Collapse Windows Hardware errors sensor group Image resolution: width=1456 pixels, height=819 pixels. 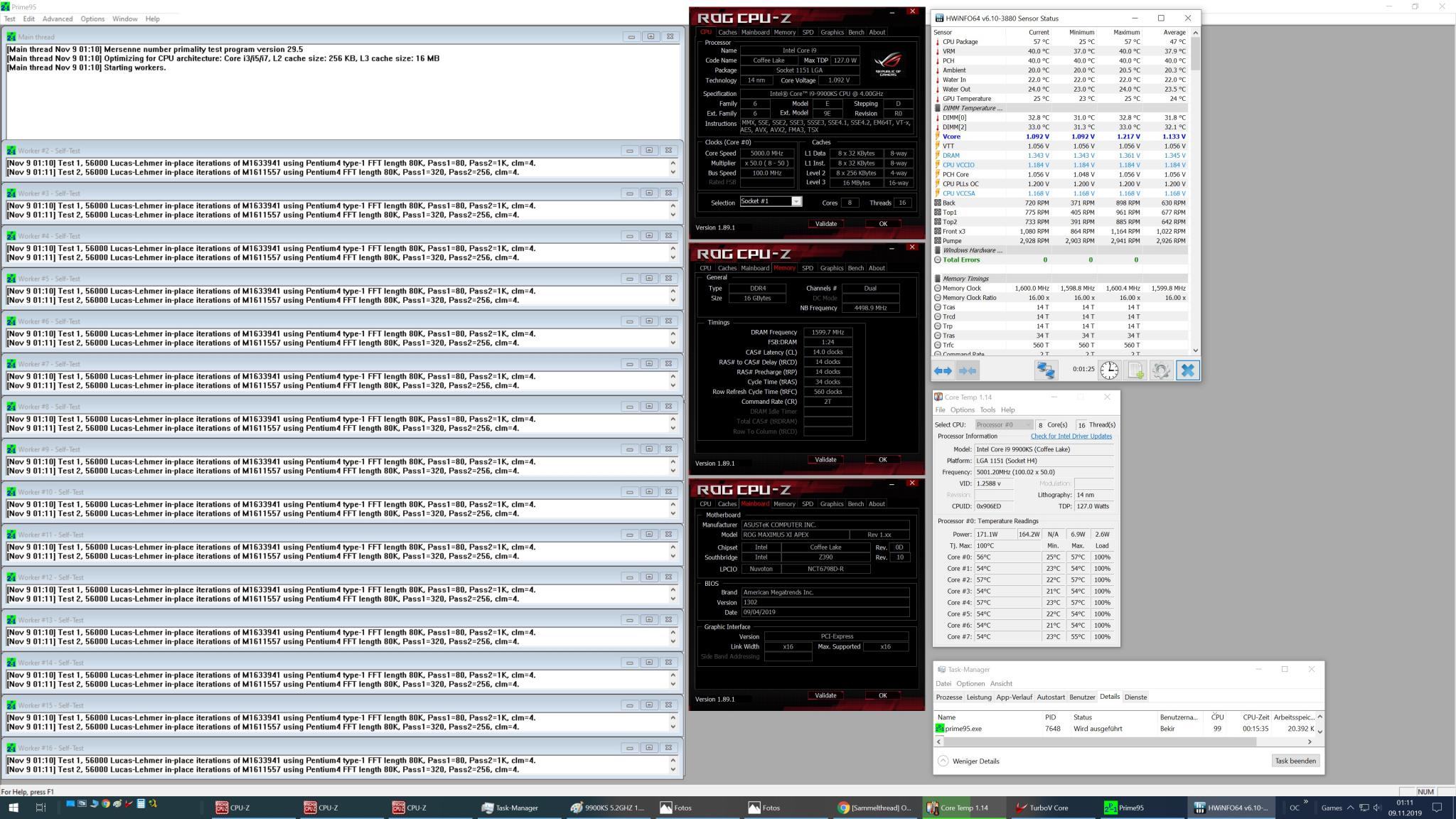(x=937, y=250)
